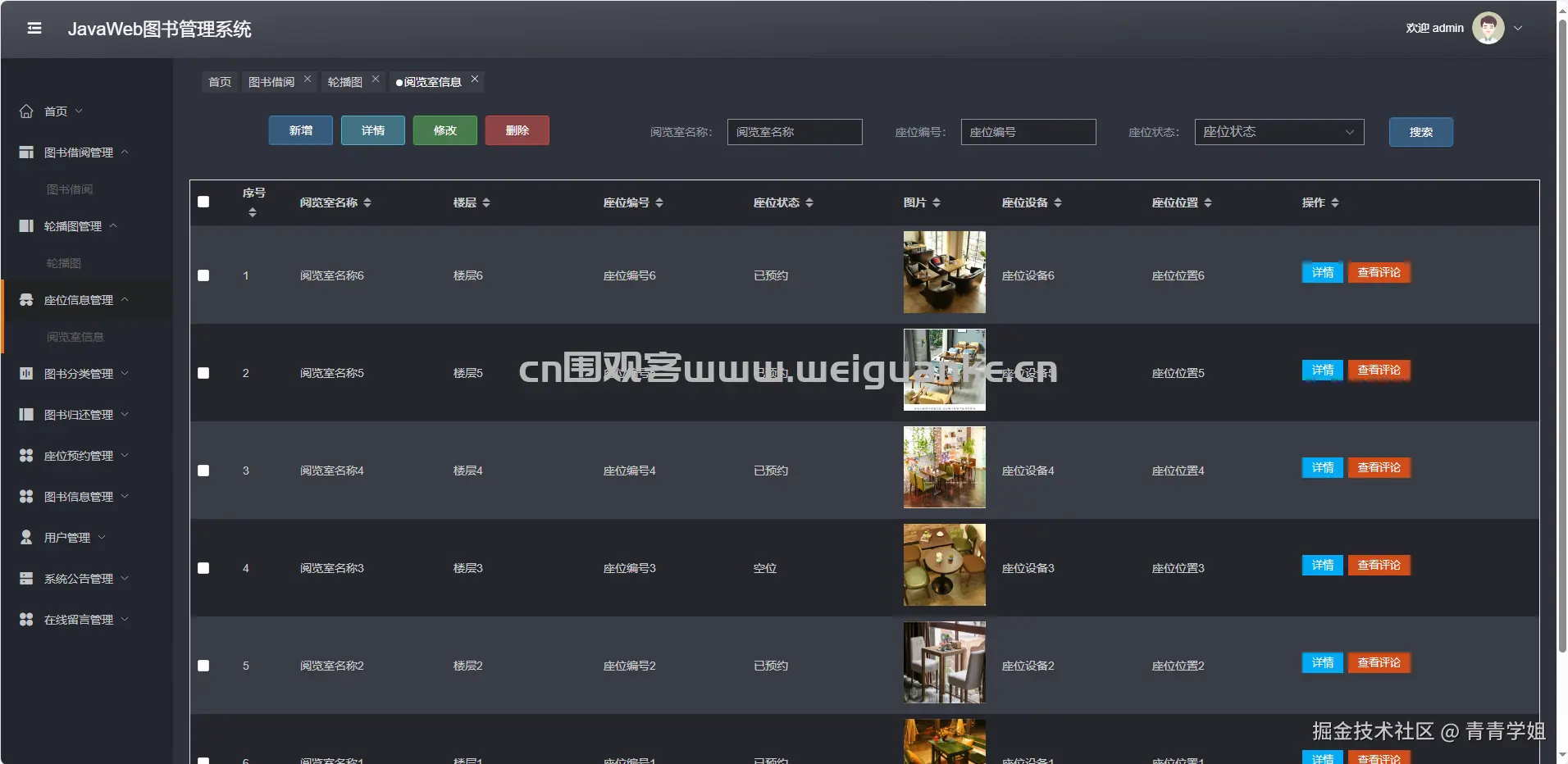The height and width of the screenshot is (764, 1568).
Task: Open 详情 for the 阅览室名称3 row
Action: coord(1323,565)
